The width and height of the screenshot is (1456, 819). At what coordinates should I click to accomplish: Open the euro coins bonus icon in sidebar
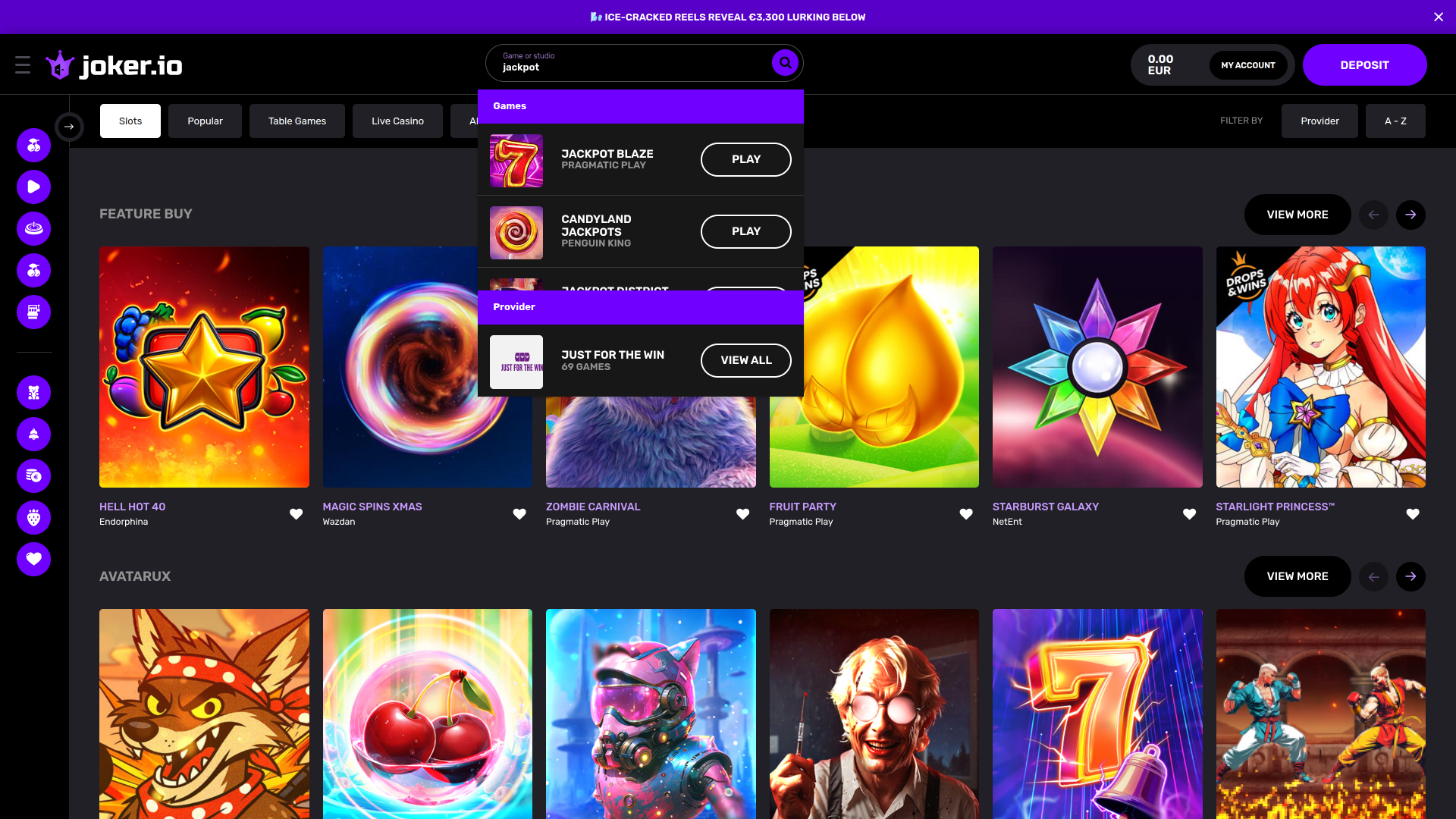coord(33,476)
